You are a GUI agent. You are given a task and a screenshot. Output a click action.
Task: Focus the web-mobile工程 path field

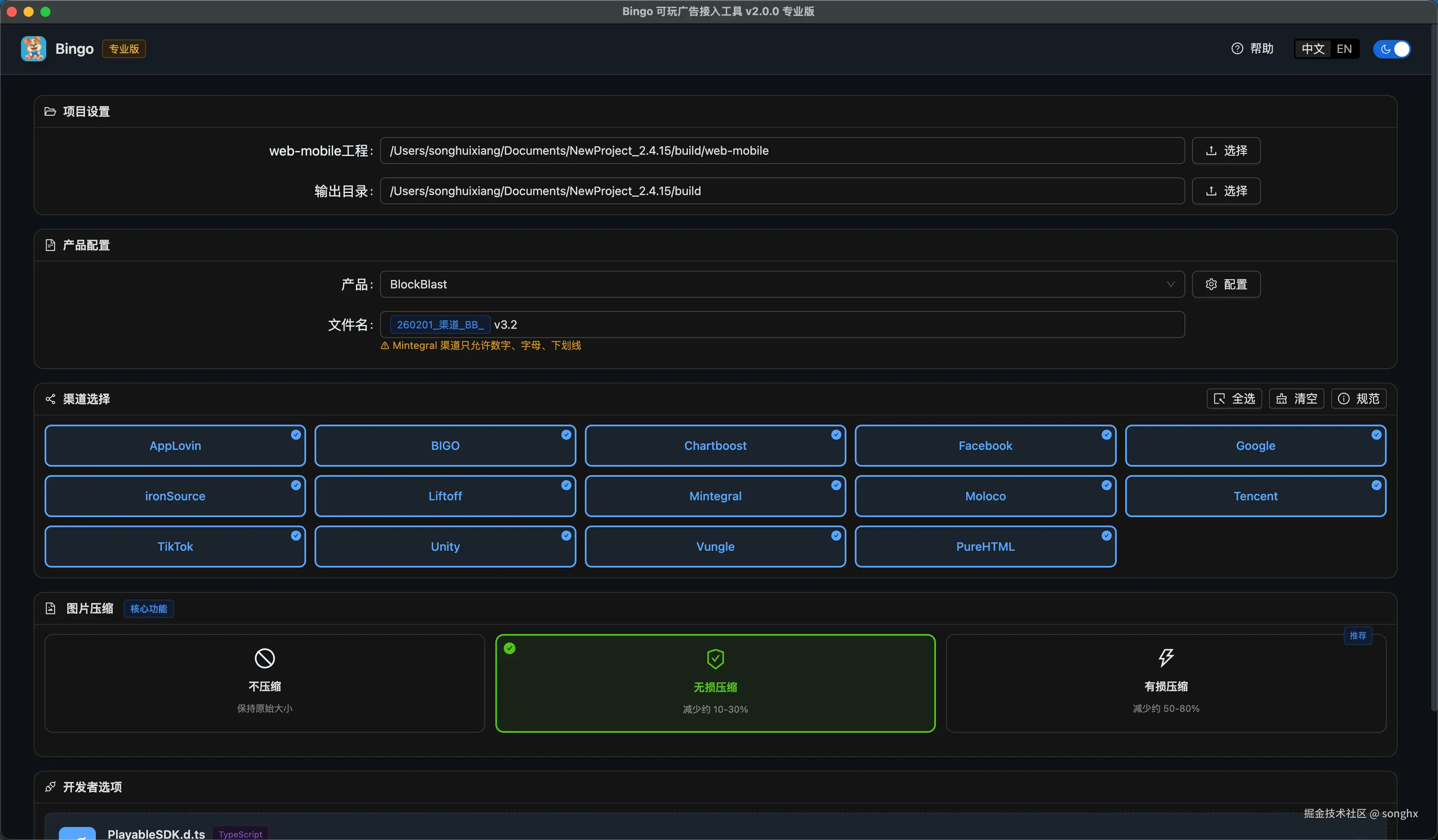click(x=782, y=151)
